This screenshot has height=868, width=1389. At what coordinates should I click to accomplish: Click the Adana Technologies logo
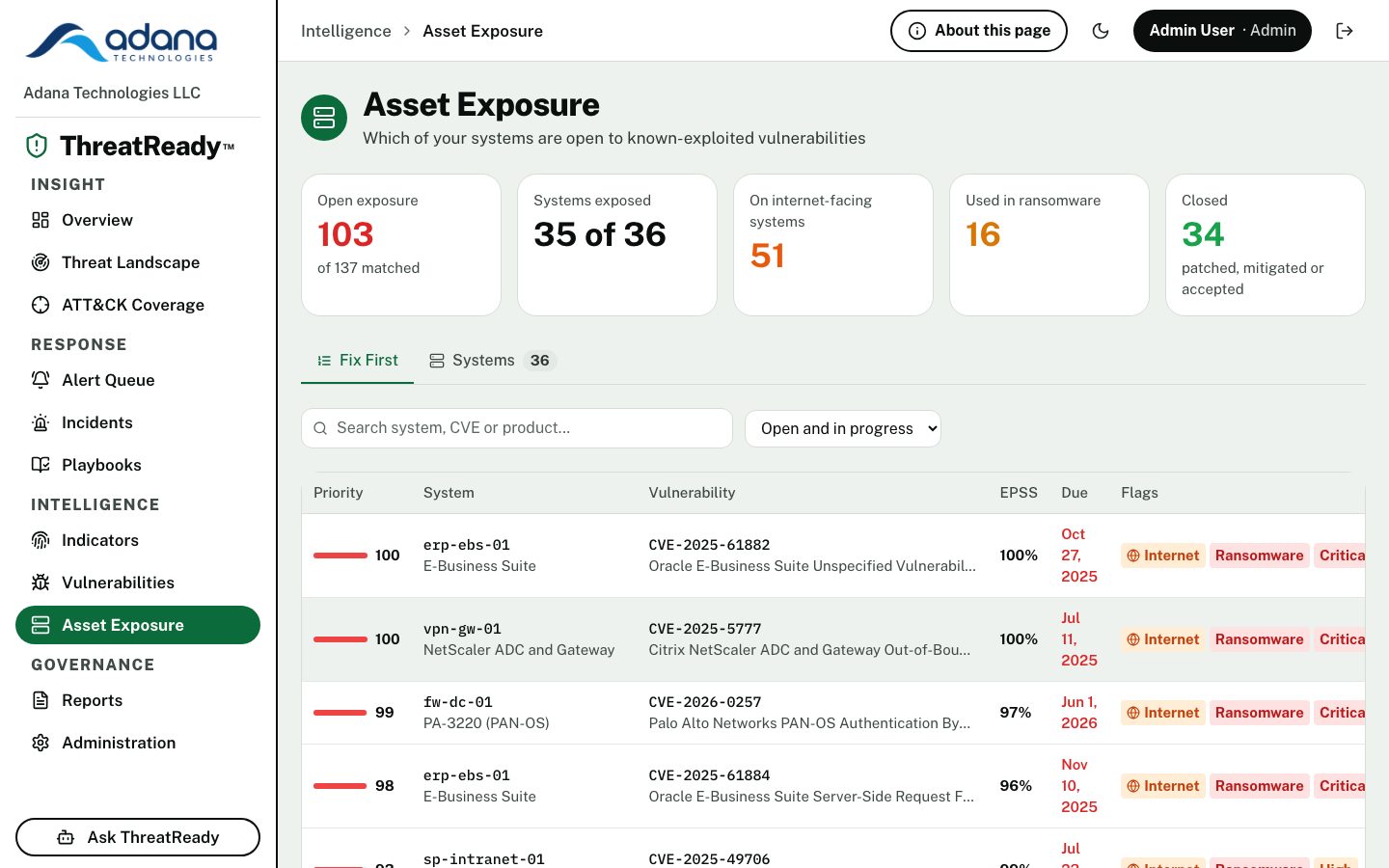coord(122,42)
